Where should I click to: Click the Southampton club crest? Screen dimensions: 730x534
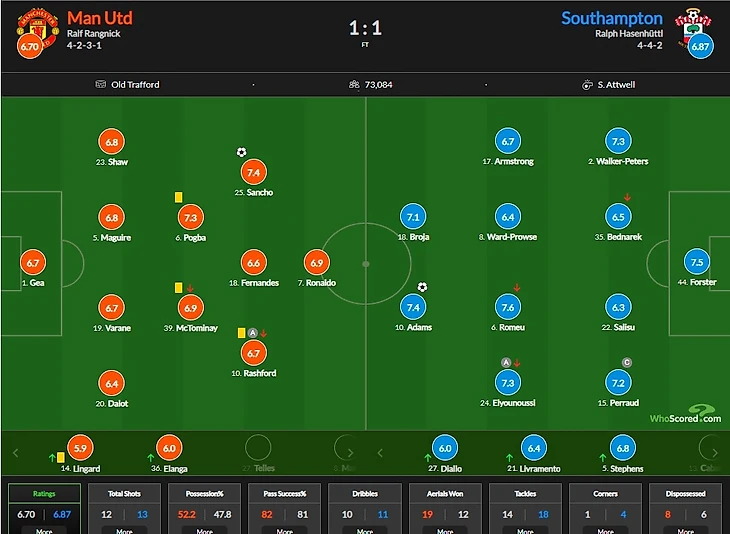pos(699,28)
